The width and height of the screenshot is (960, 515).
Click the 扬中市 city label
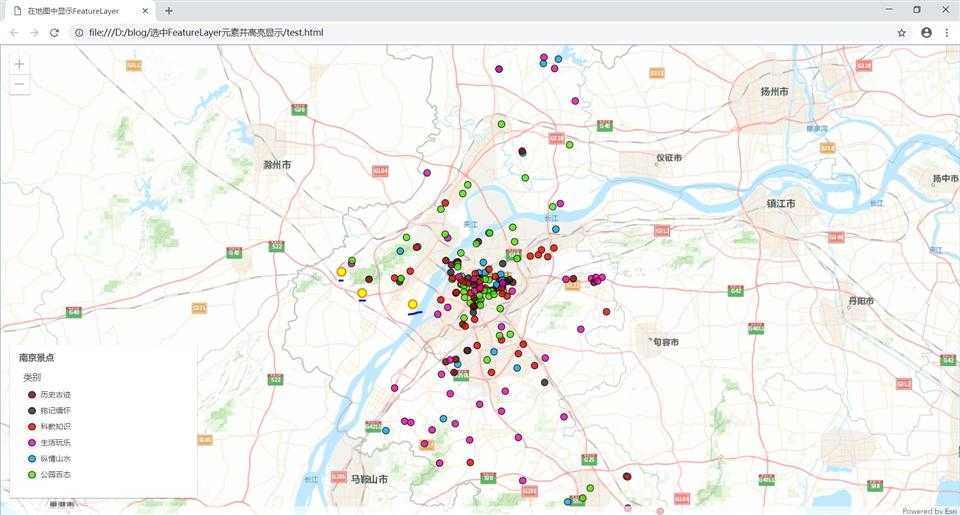pyautogui.click(x=945, y=178)
